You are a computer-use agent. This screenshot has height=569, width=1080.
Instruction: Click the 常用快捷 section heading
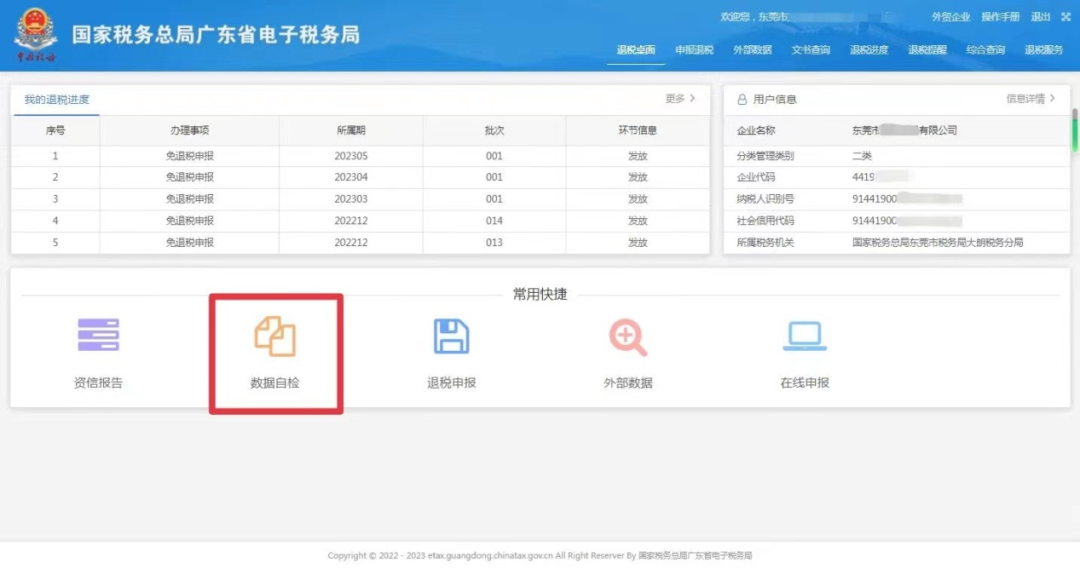click(x=540, y=294)
